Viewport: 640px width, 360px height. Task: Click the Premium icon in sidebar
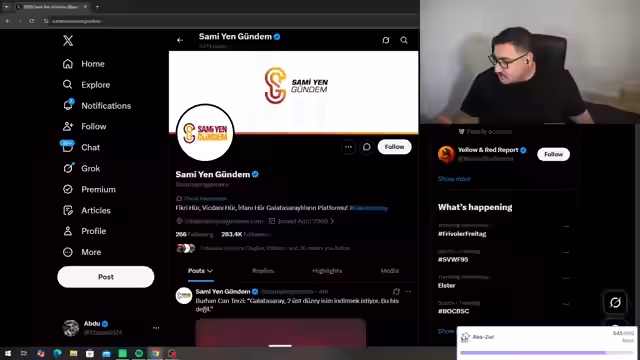pos(68,189)
